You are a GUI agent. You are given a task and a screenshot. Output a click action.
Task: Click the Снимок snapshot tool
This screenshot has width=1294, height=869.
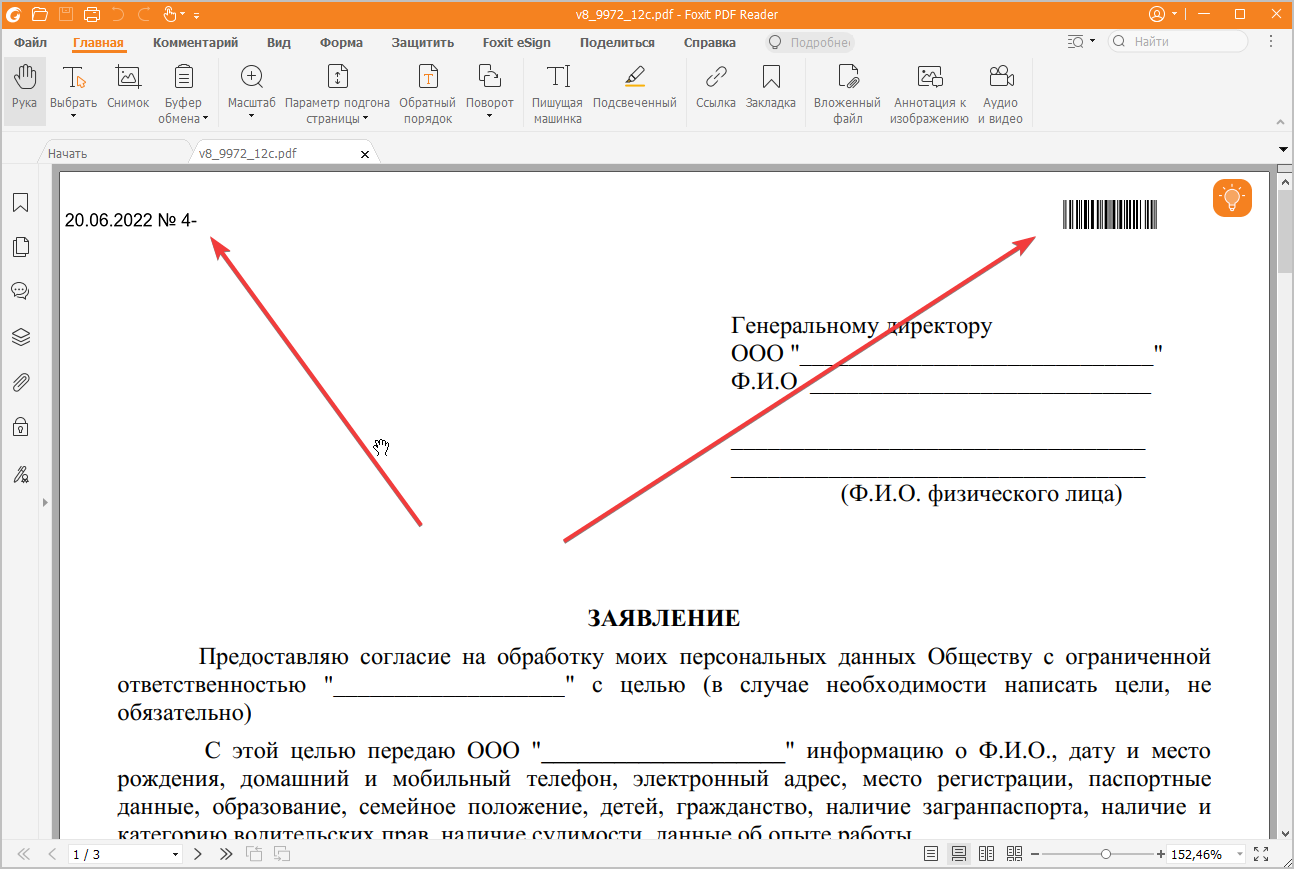click(128, 88)
